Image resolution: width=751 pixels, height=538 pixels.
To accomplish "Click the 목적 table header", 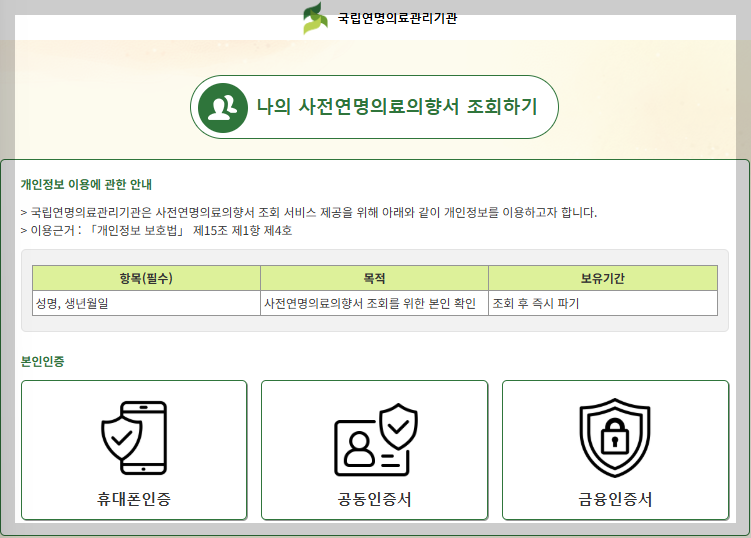I will pyautogui.click(x=375, y=278).
